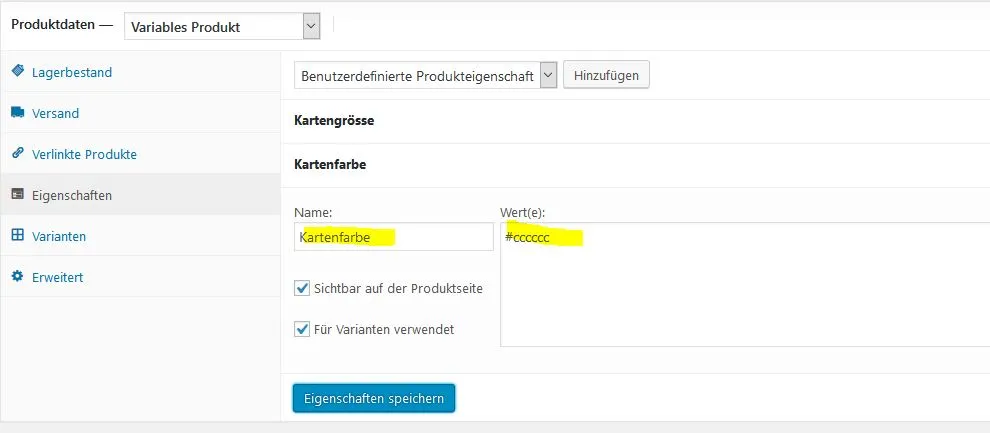Click the Erweitert gear icon

pyautogui.click(x=18, y=276)
